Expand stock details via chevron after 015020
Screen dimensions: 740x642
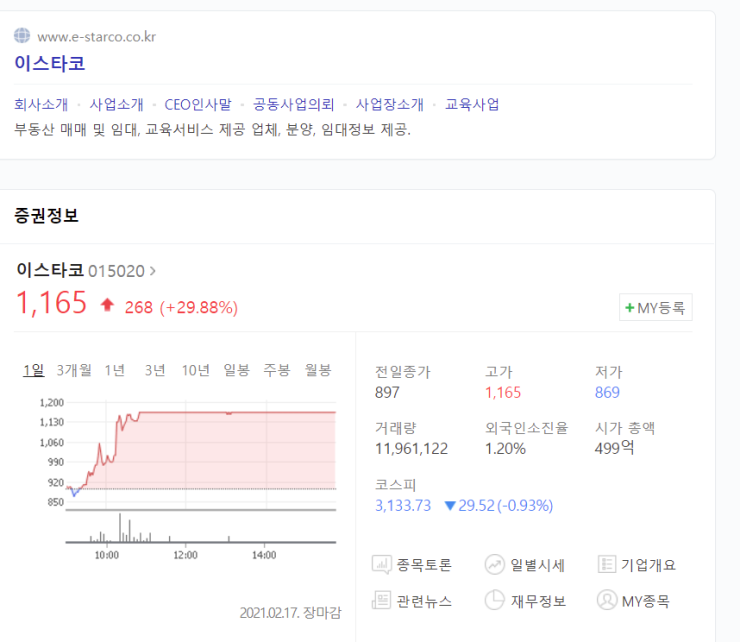[152, 271]
